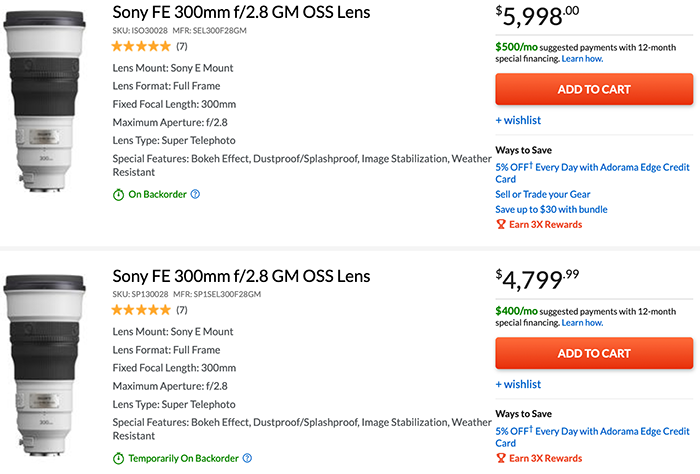
Task: Click the clock icon by On Backorder
Action: (117, 194)
